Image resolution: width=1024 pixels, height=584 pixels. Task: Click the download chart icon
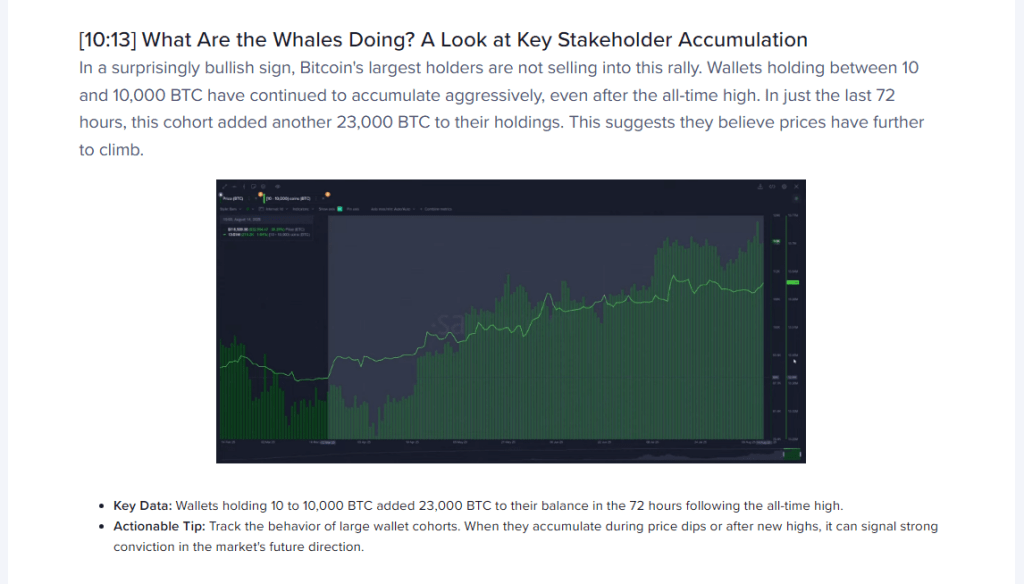pos(760,186)
